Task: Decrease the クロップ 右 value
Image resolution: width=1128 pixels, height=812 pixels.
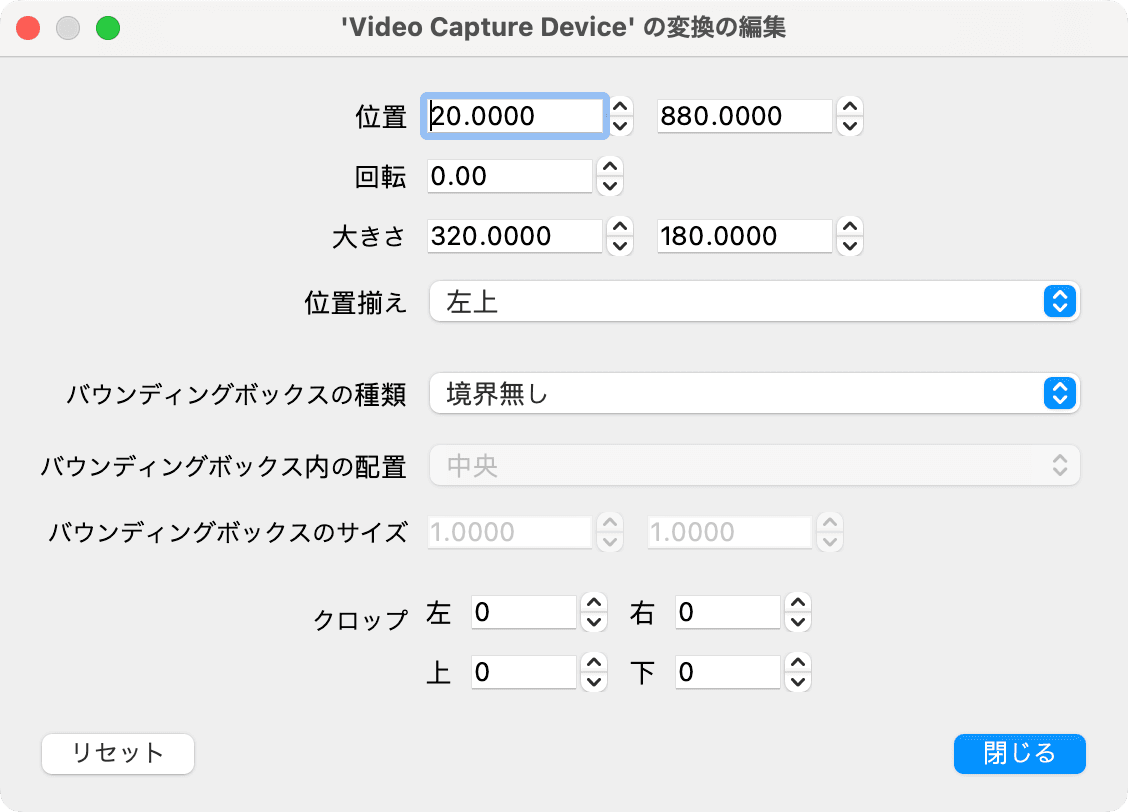Action: click(x=798, y=622)
